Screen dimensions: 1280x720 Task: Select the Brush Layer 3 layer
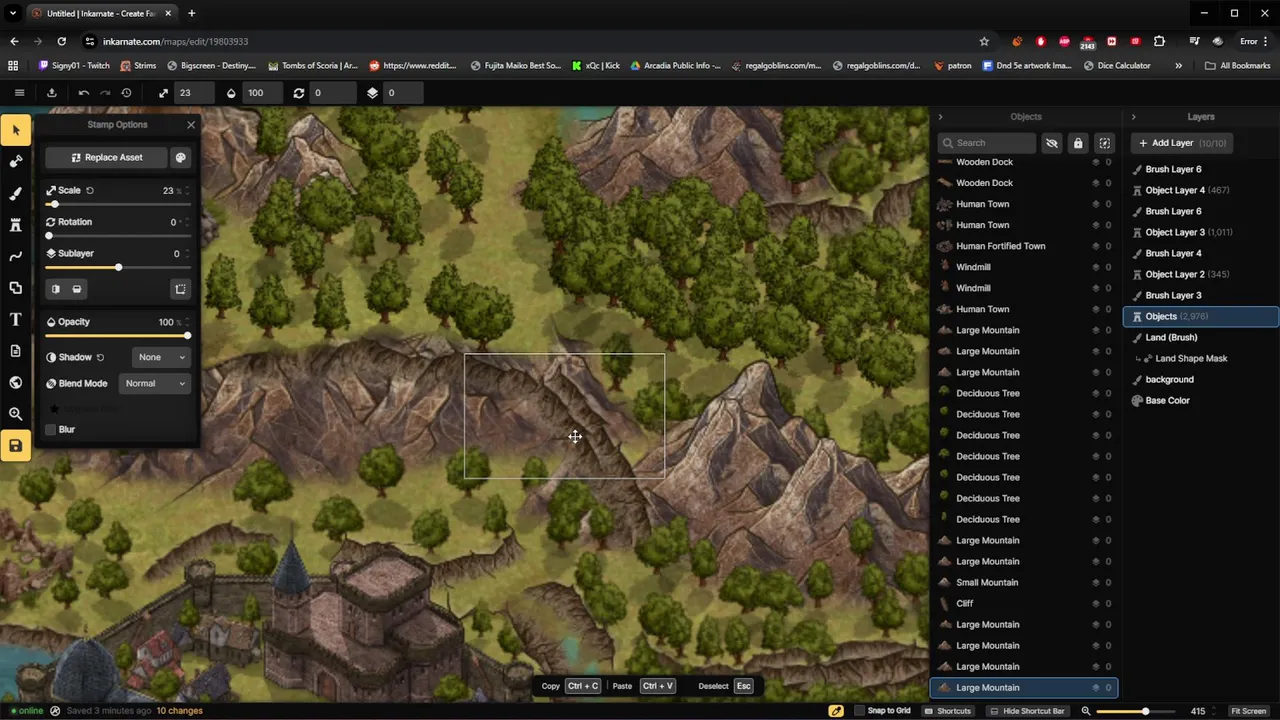1201,295
